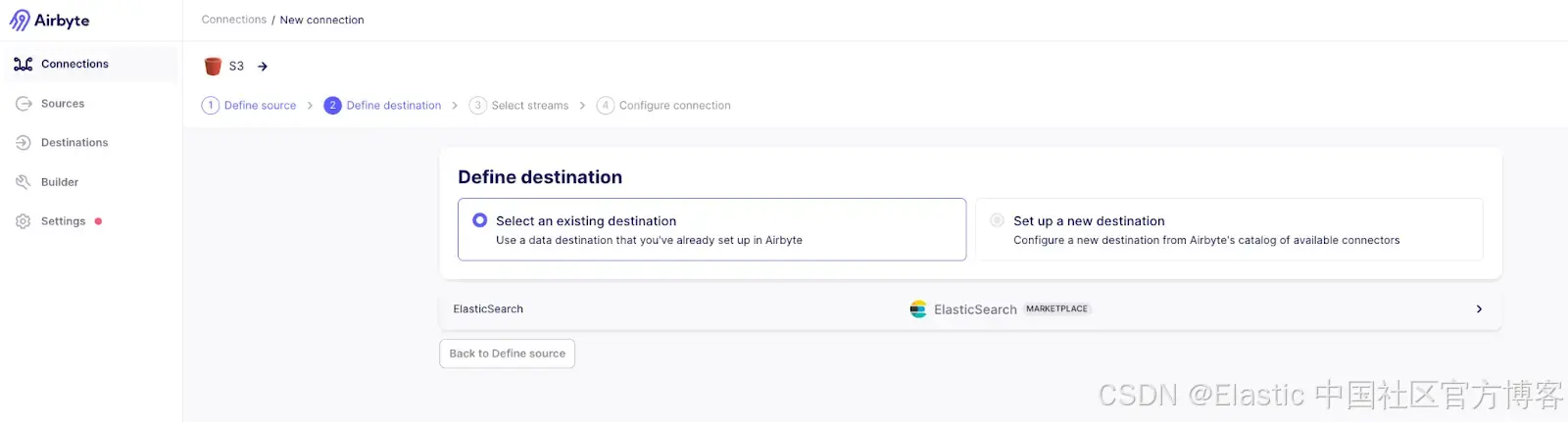This screenshot has height=422, width=1568.
Task: Click chevron after Select streams step
Action: click(x=582, y=106)
